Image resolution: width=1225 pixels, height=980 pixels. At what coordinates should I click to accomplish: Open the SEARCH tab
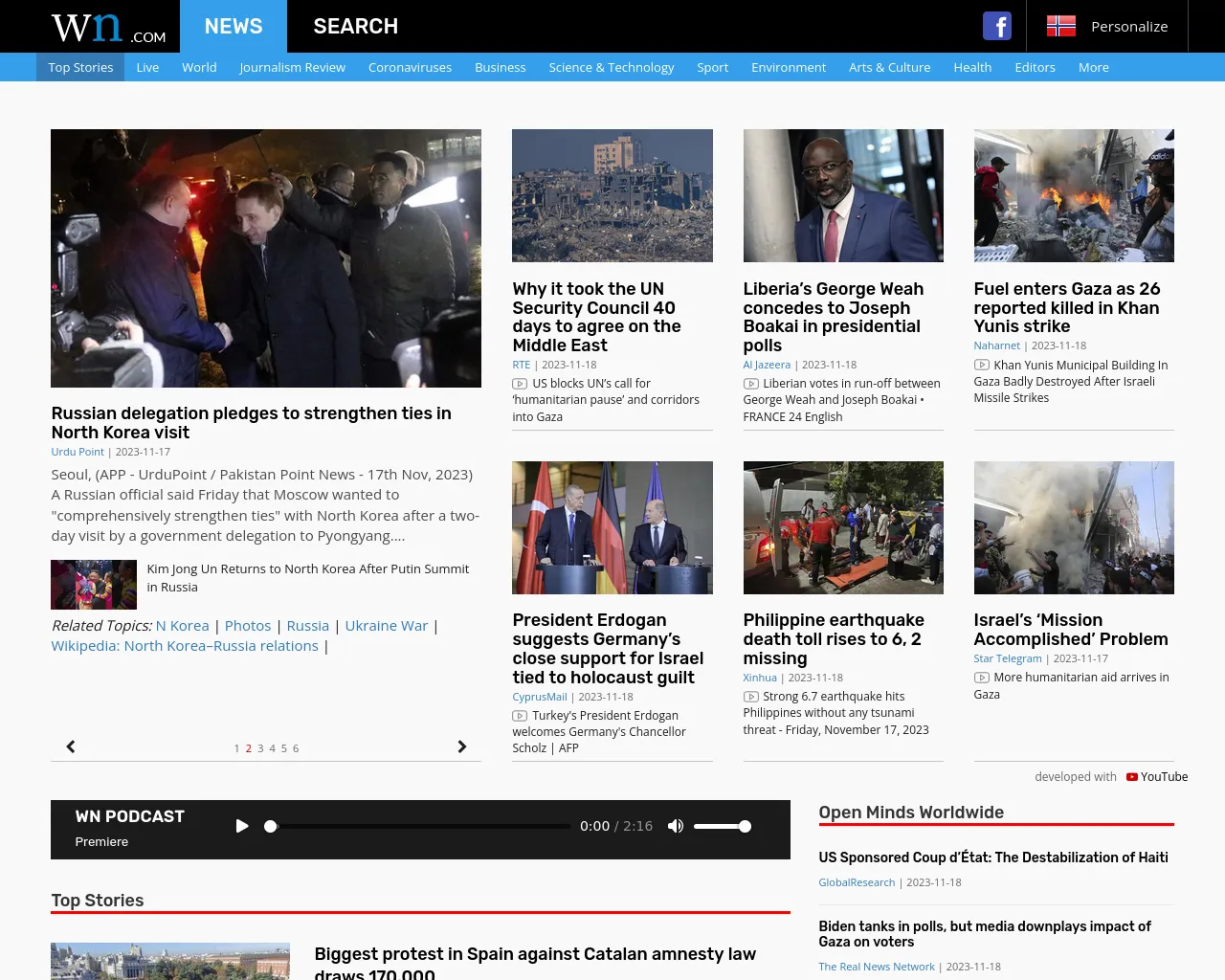click(x=355, y=27)
